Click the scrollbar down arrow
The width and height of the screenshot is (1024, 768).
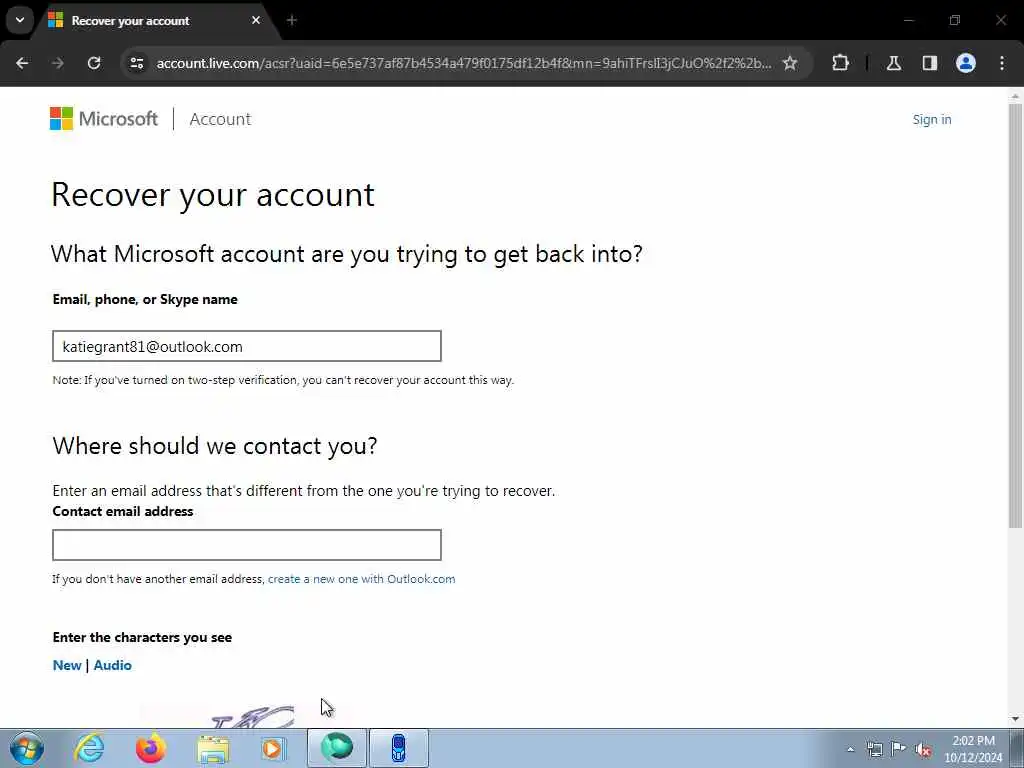coord(1015,718)
